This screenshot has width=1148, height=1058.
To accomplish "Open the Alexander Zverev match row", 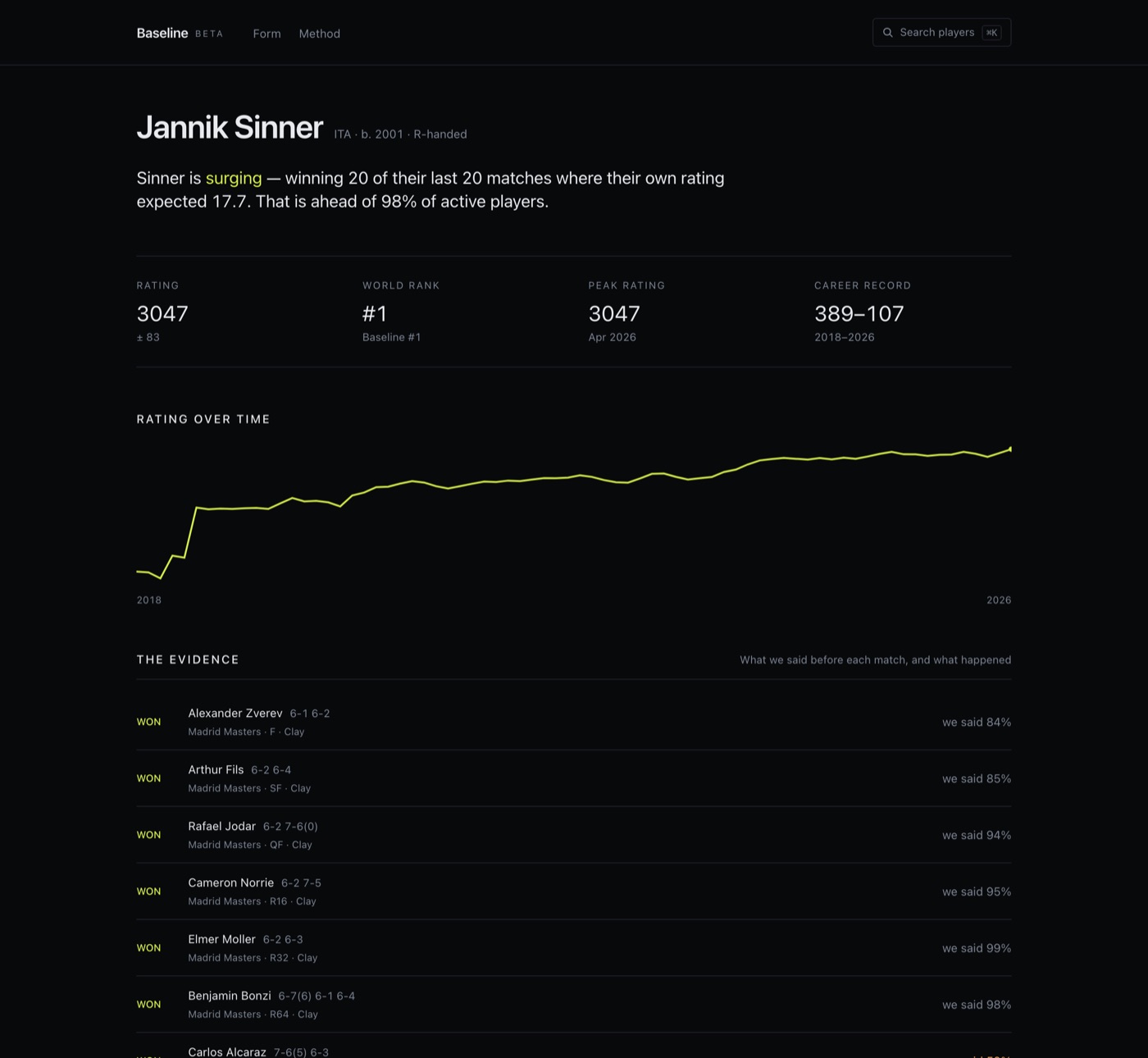I will pyautogui.click(x=574, y=722).
